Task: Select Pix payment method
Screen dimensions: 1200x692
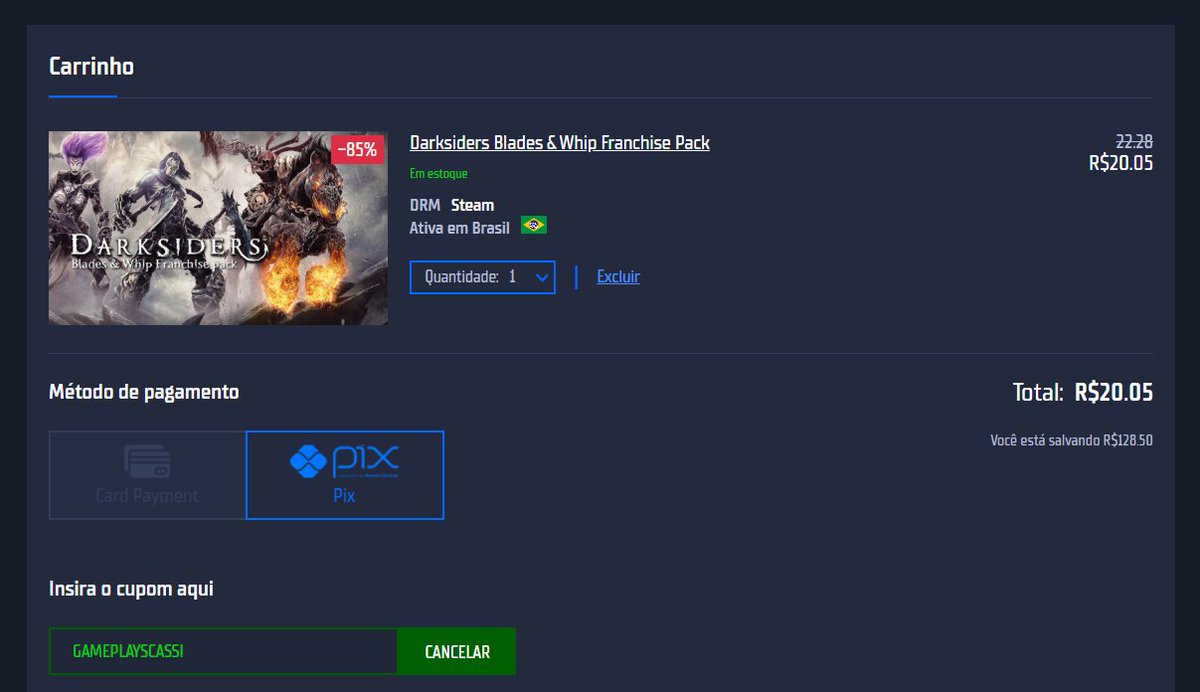Action: point(344,475)
